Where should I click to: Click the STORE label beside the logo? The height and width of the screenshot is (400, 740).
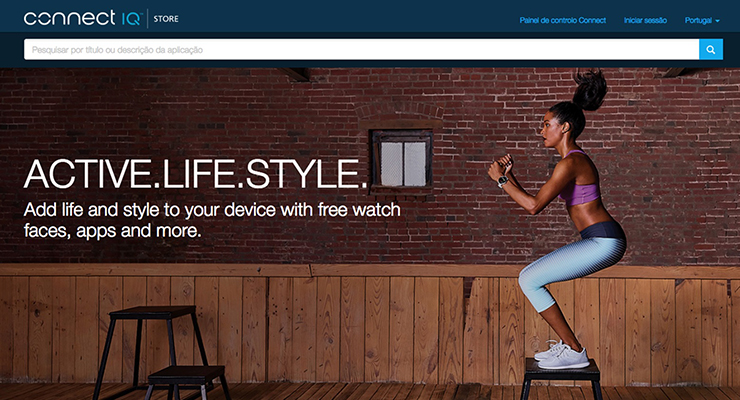pyautogui.click(x=166, y=19)
